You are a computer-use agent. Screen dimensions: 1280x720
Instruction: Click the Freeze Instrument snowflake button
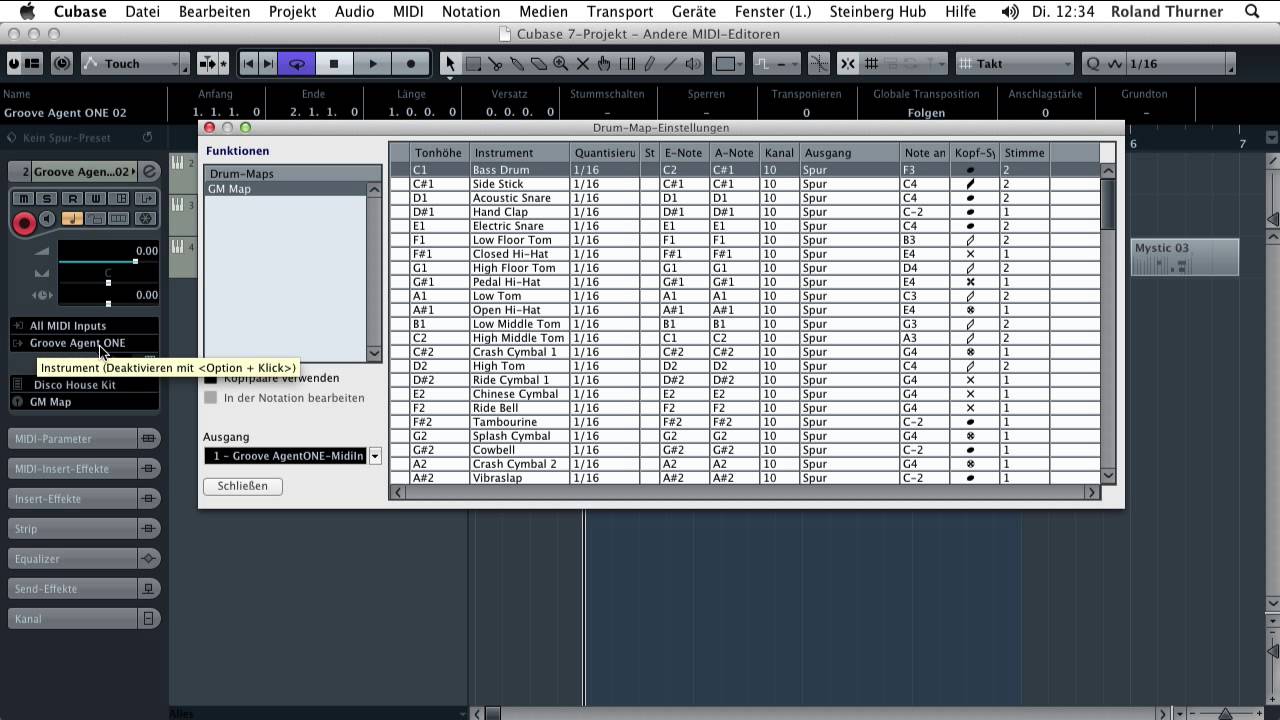(x=145, y=218)
